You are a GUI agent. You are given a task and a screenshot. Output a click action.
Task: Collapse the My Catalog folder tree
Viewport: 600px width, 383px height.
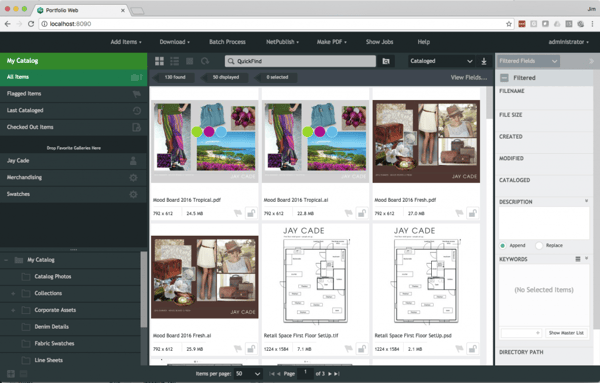[6, 260]
